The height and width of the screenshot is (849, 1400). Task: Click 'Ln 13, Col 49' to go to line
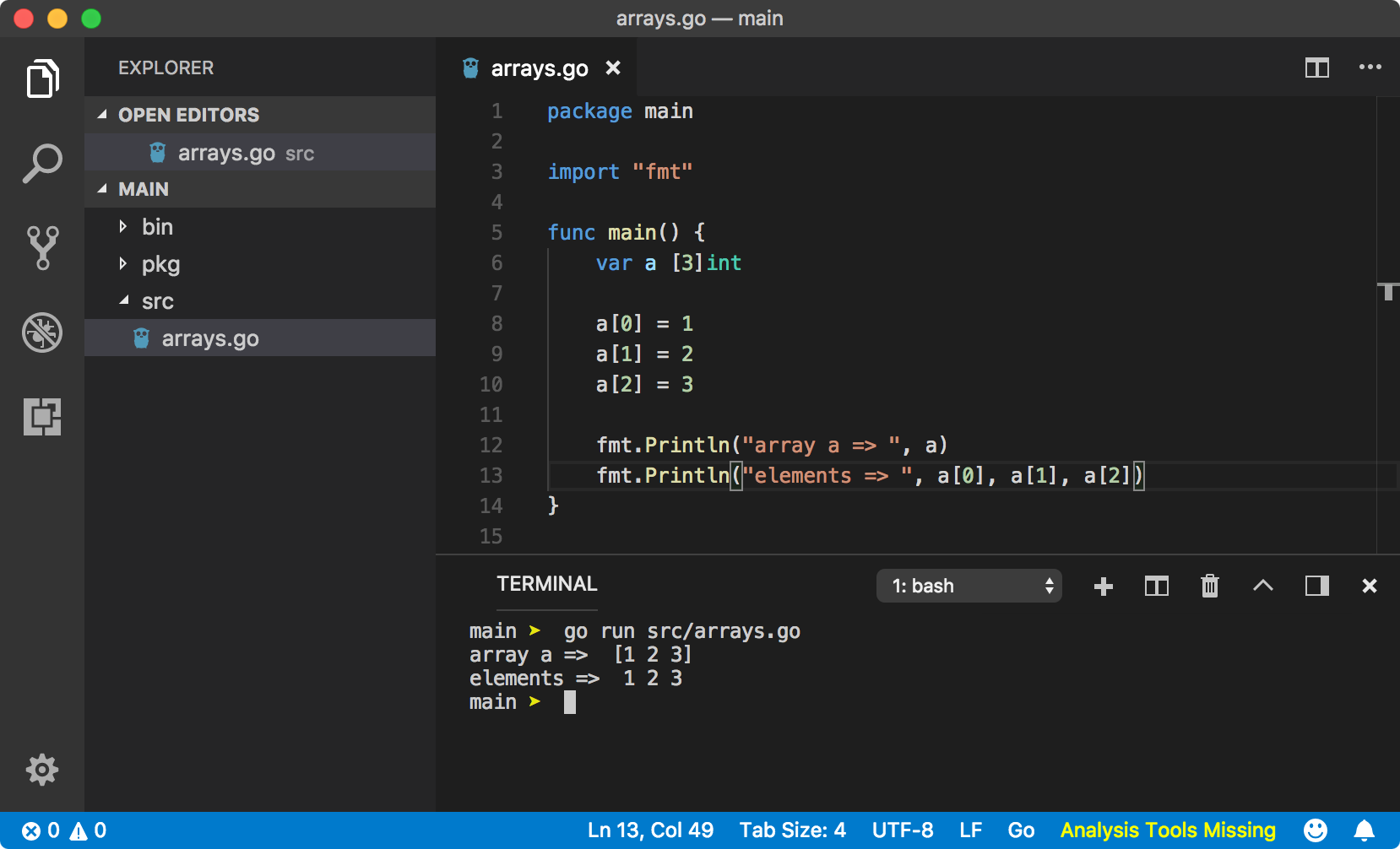pyautogui.click(x=650, y=830)
